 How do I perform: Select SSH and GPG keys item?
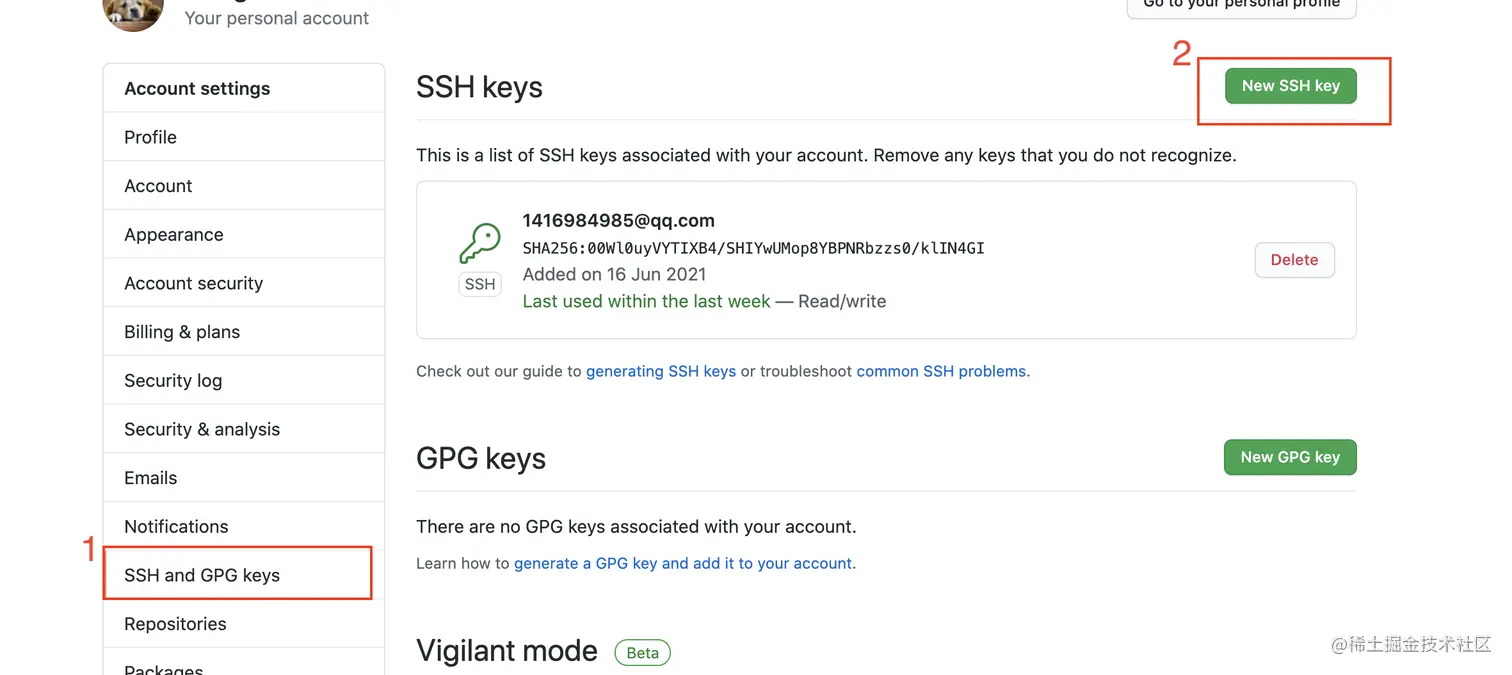click(202, 575)
